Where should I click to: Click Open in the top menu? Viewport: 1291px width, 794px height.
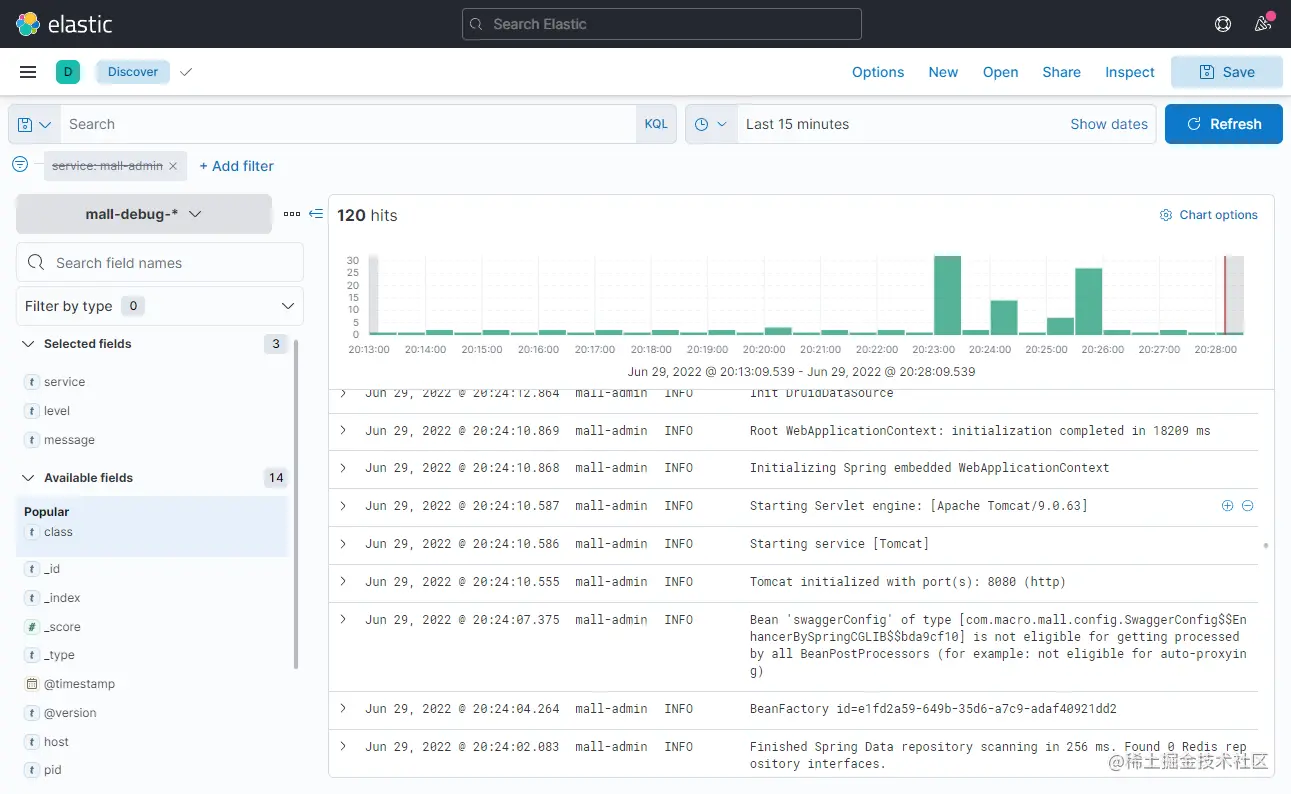(1000, 72)
